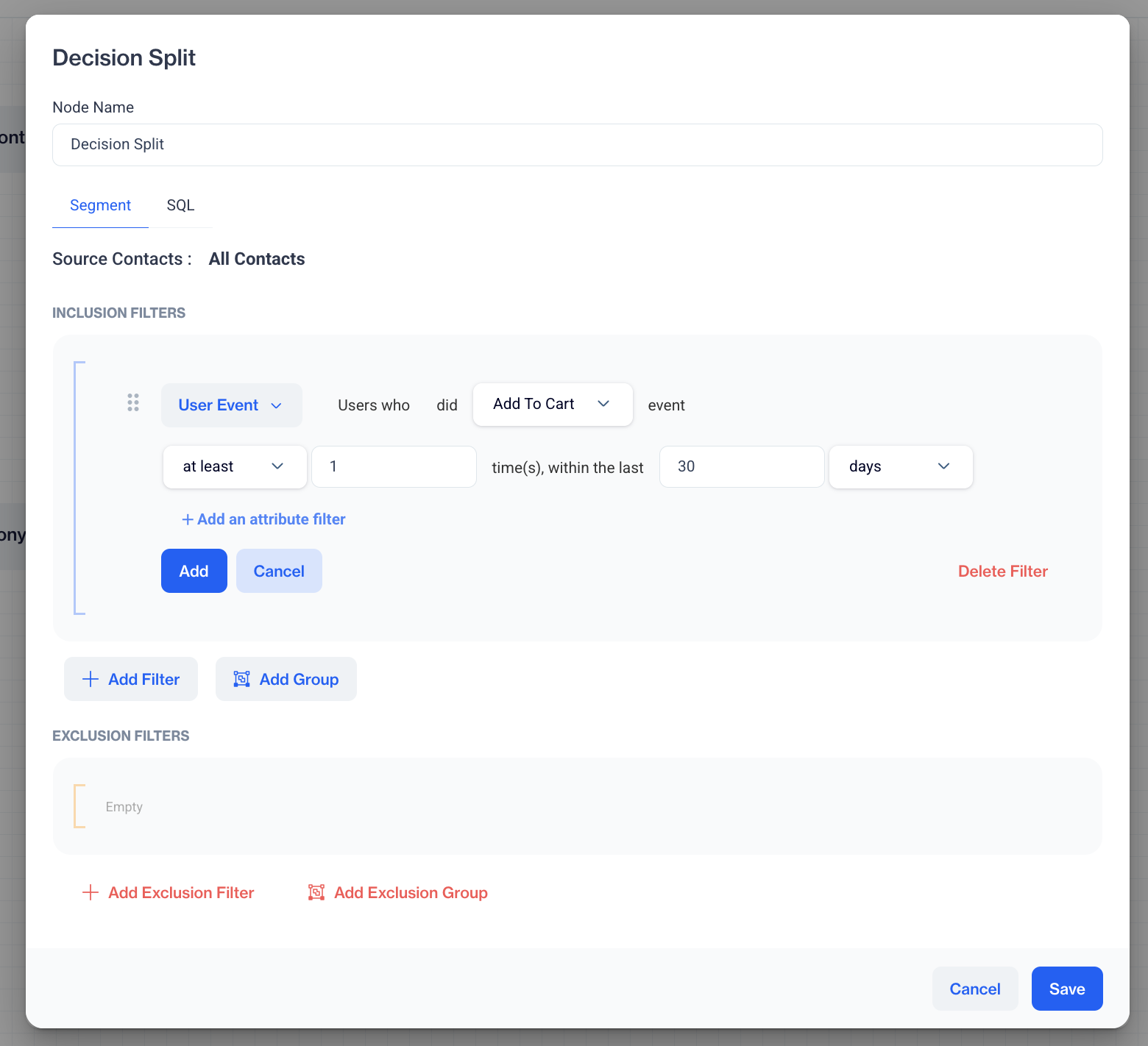Expand the Add To Cart event dropdown

click(552, 404)
